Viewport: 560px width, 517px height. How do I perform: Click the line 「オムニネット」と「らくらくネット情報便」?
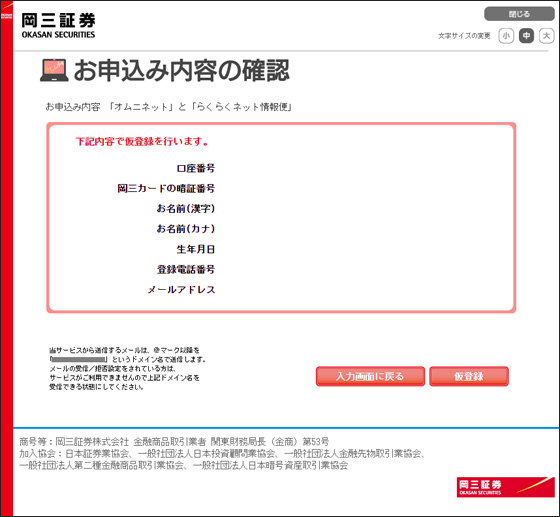[x=201, y=107]
